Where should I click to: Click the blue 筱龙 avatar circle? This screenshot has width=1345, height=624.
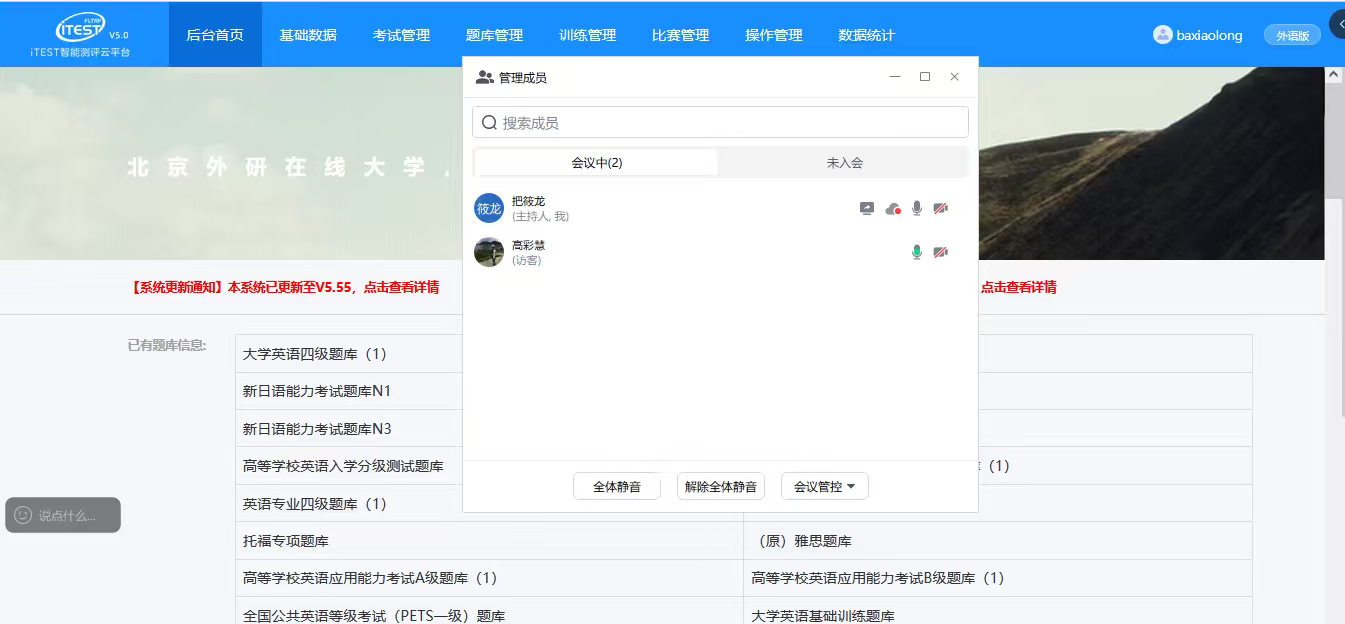[489, 208]
